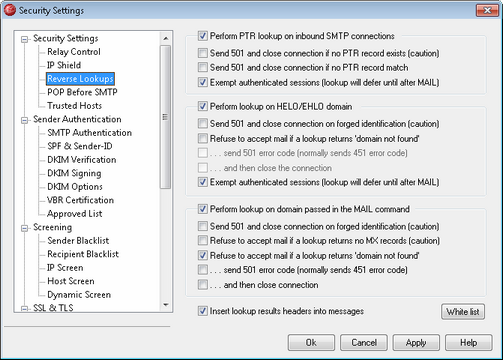The width and height of the screenshot is (503, 360).
Task: Confirm with the Ok button
Action: pos(311,342)
